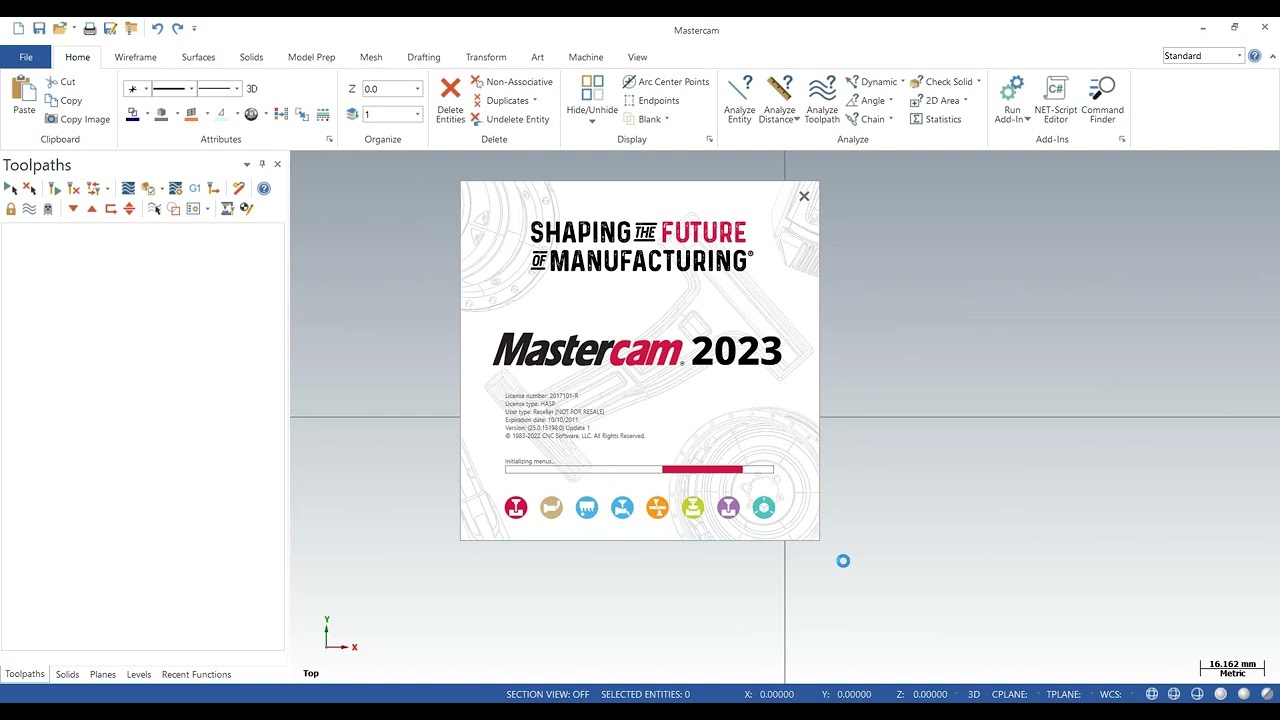This screenshot has width=1280, height=720.
Task: Click the Endpoints button
Action: (x=650, y=100)
